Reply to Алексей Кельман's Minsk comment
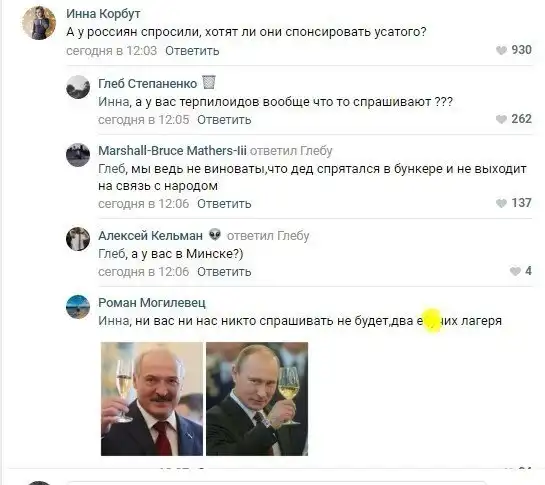The height and width of the screenshot is (485, 545). tap(224, 272)
